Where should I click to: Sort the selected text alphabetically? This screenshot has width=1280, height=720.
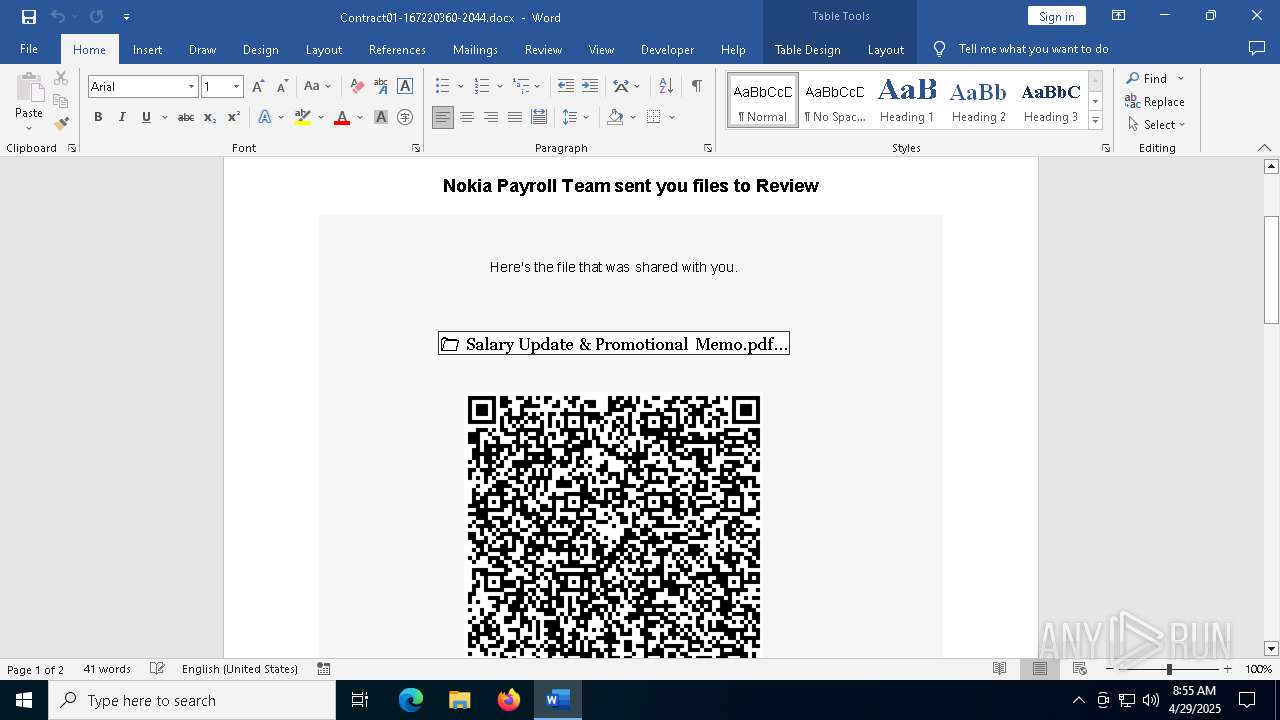point(666,87)
